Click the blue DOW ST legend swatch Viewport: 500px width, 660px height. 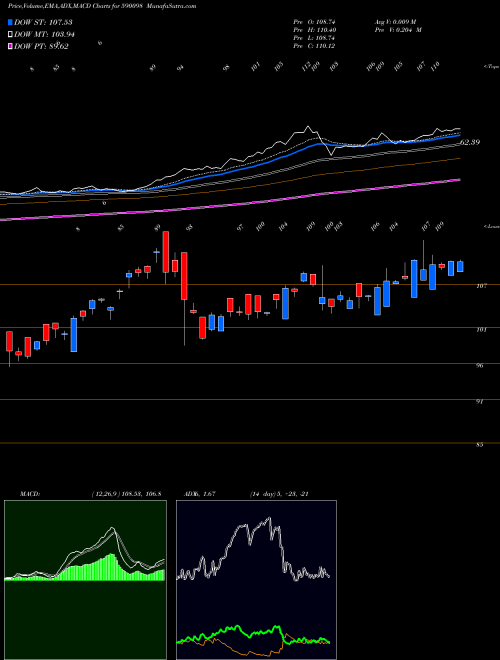tap(10, 22)
